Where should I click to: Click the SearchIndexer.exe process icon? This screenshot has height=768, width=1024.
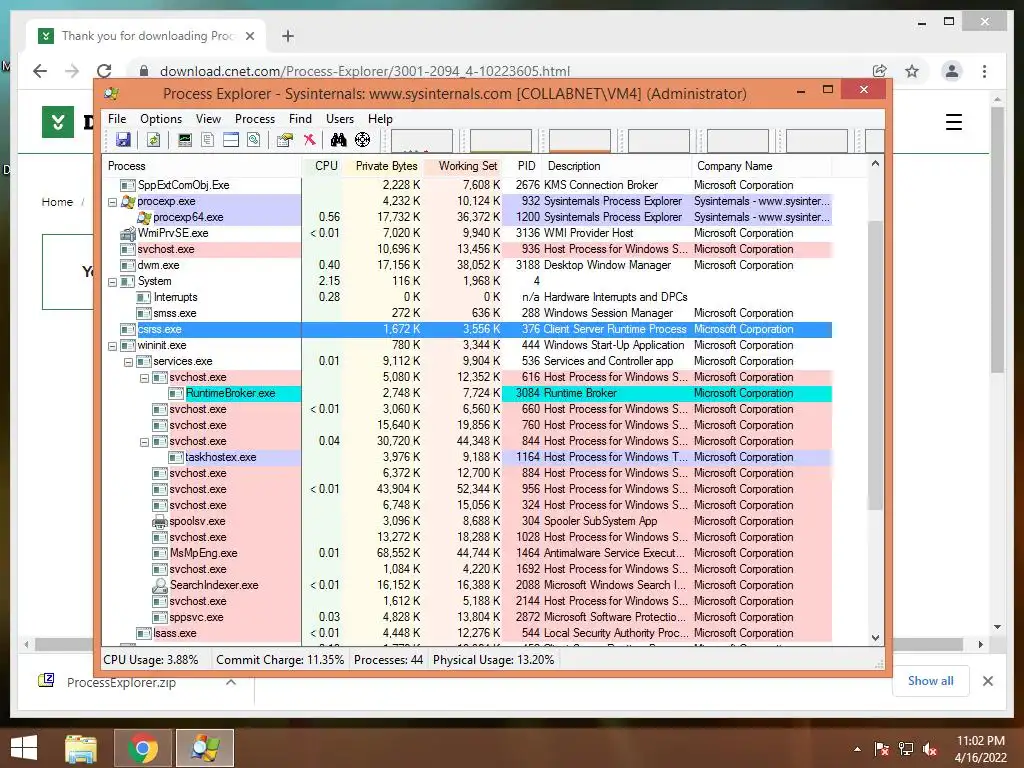tap(160, 585)
